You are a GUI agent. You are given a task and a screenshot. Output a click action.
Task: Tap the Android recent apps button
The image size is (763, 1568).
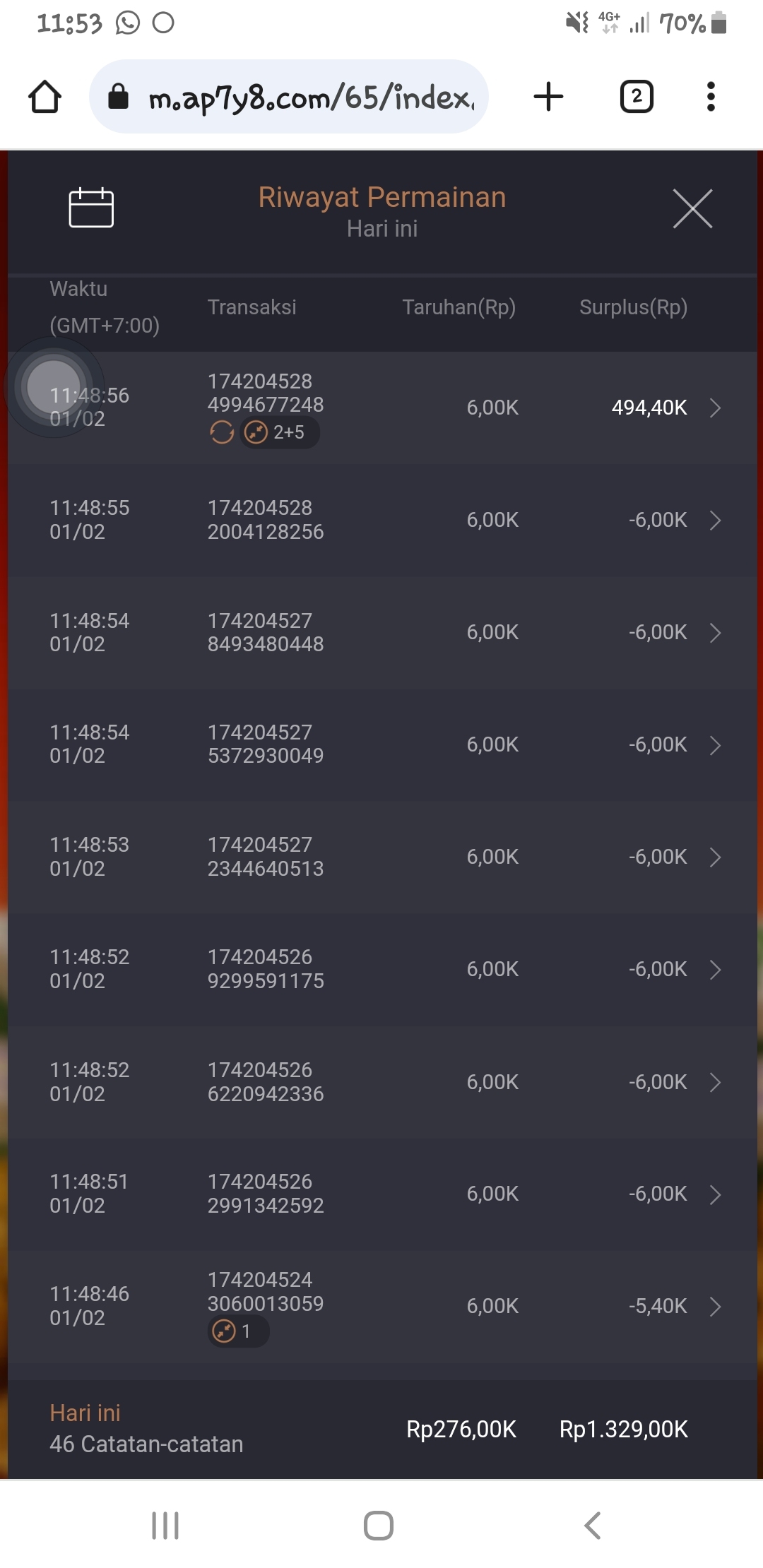pyautogui.click(x=165, y=1526)
